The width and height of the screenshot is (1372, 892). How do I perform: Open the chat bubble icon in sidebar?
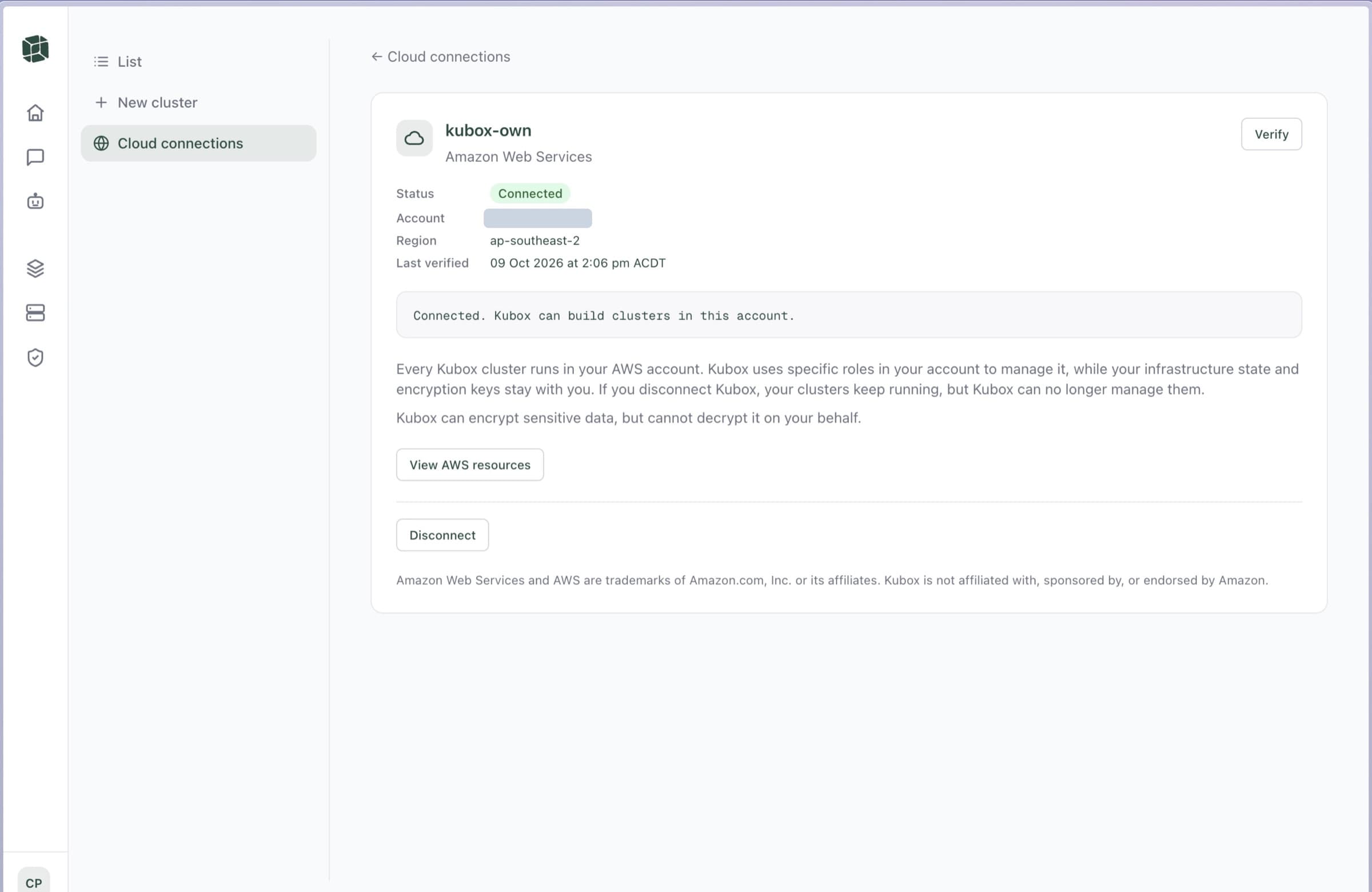[35, 157]
